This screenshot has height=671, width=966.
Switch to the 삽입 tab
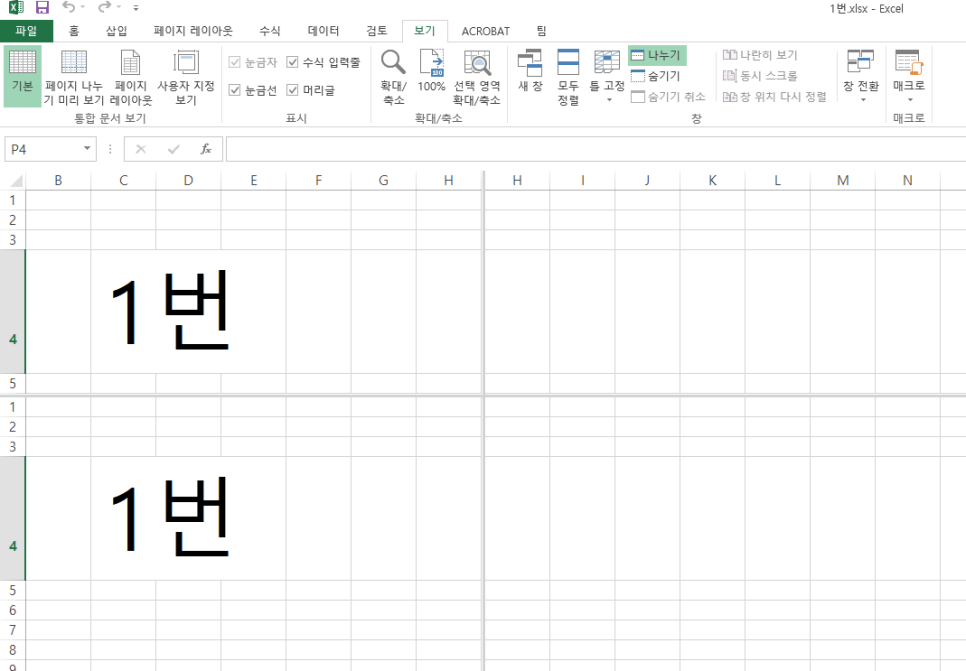[116, 31]
